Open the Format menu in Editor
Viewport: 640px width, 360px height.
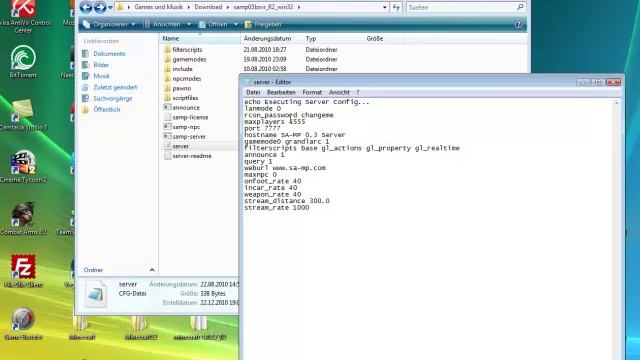coord(312,92)
